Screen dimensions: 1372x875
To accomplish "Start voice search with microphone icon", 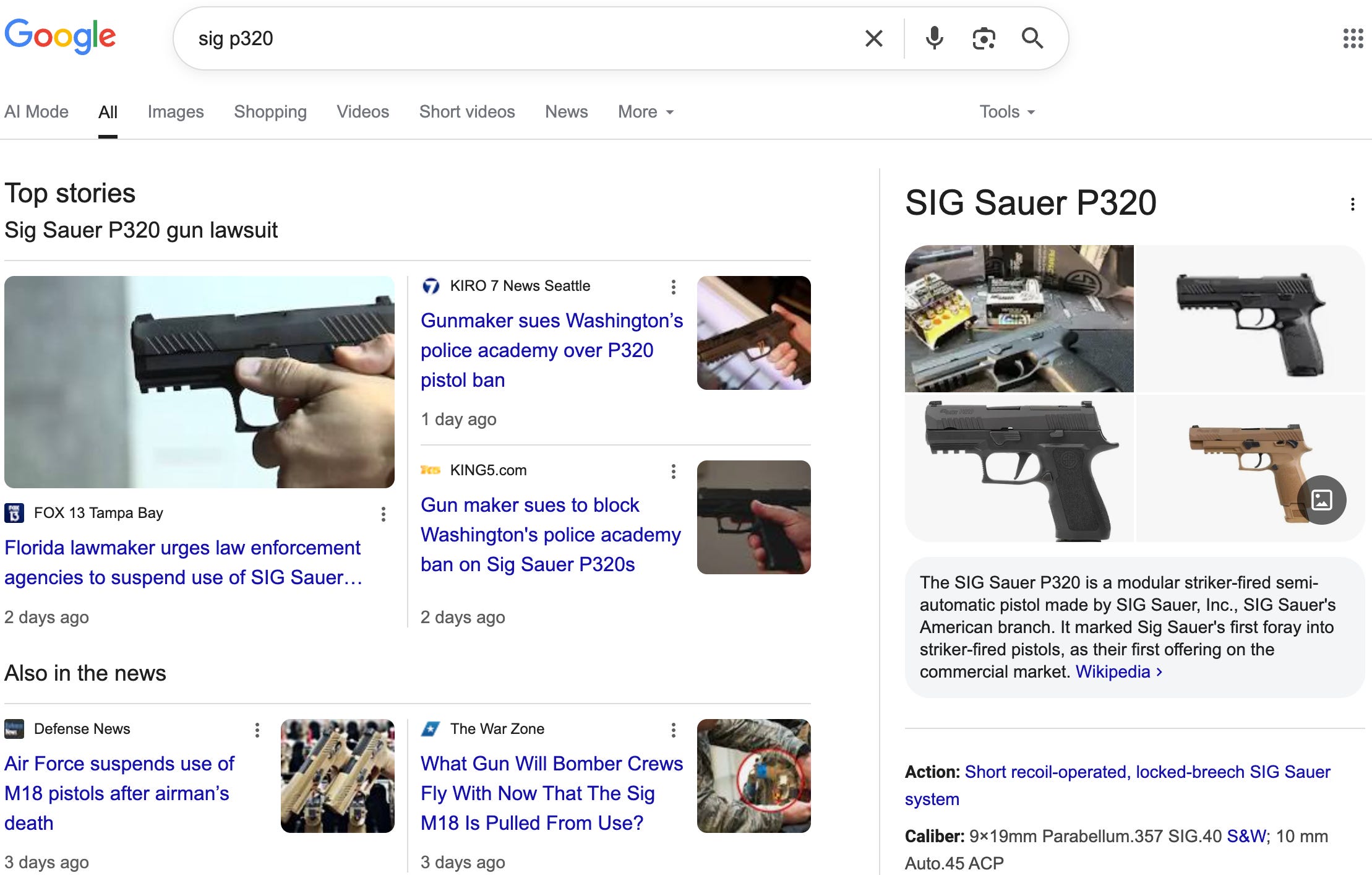I will click(x=934, y=38).
